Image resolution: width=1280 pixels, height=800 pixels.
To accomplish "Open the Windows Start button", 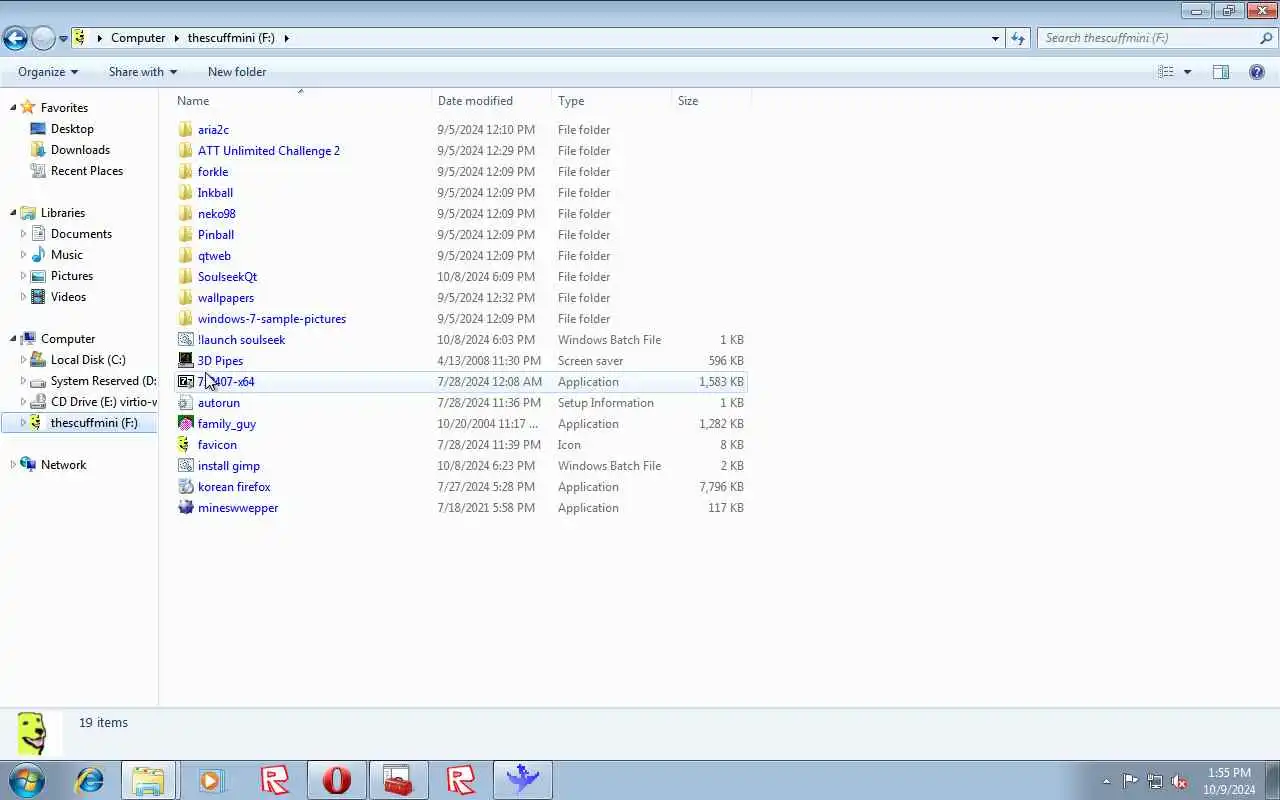I will [27, 780].
